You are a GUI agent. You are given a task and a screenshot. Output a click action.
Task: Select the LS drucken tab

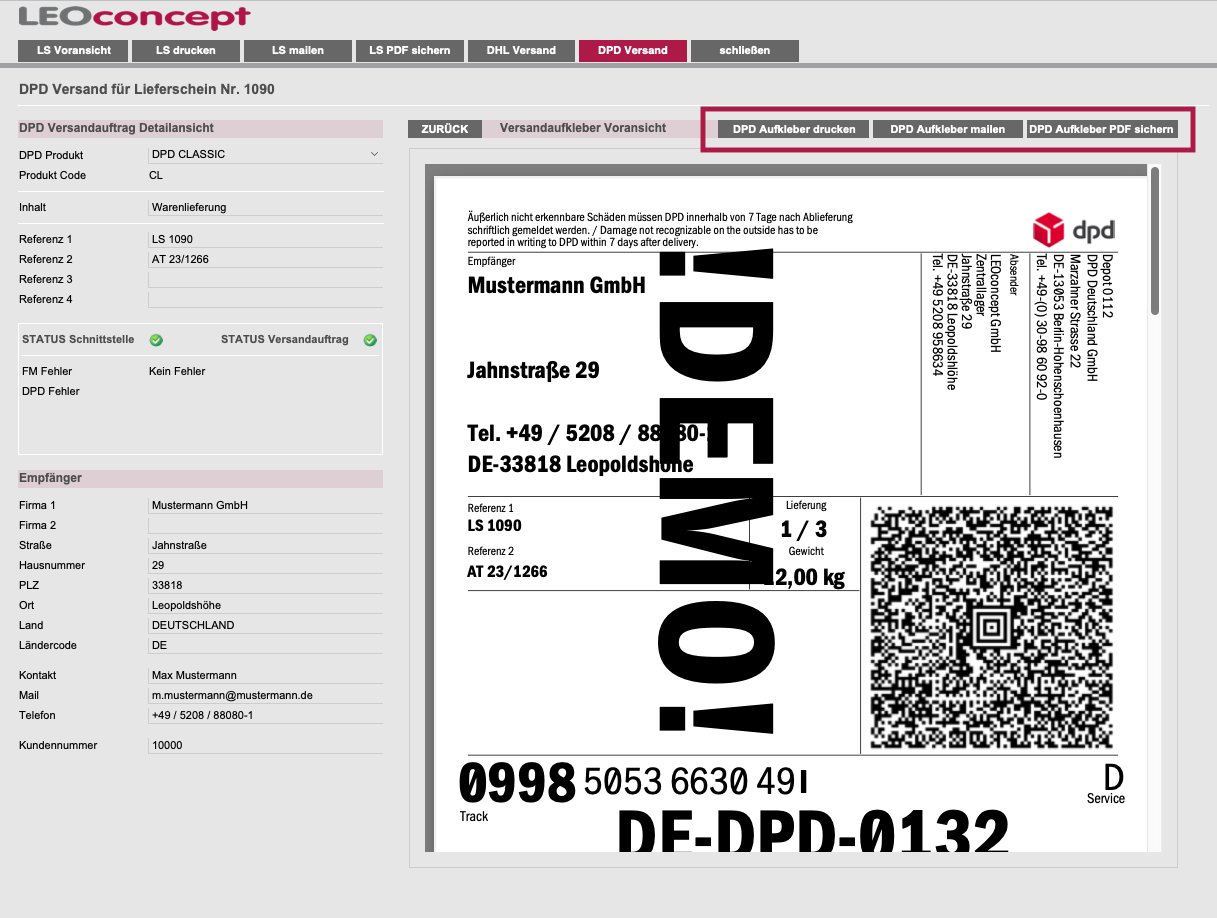tap(186, 50)
